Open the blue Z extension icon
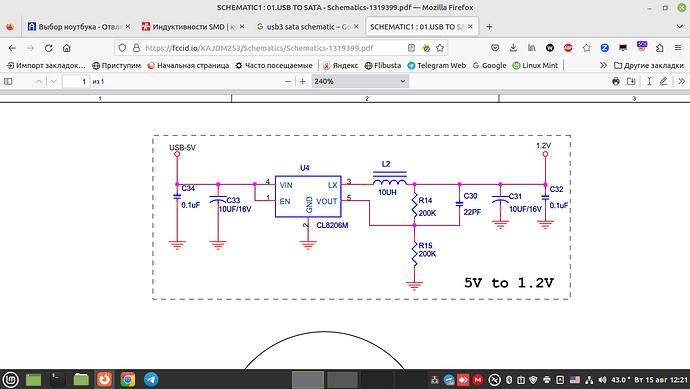Image resolution: width=690 pixels, height=389 pixels. [x=605, y=48]
